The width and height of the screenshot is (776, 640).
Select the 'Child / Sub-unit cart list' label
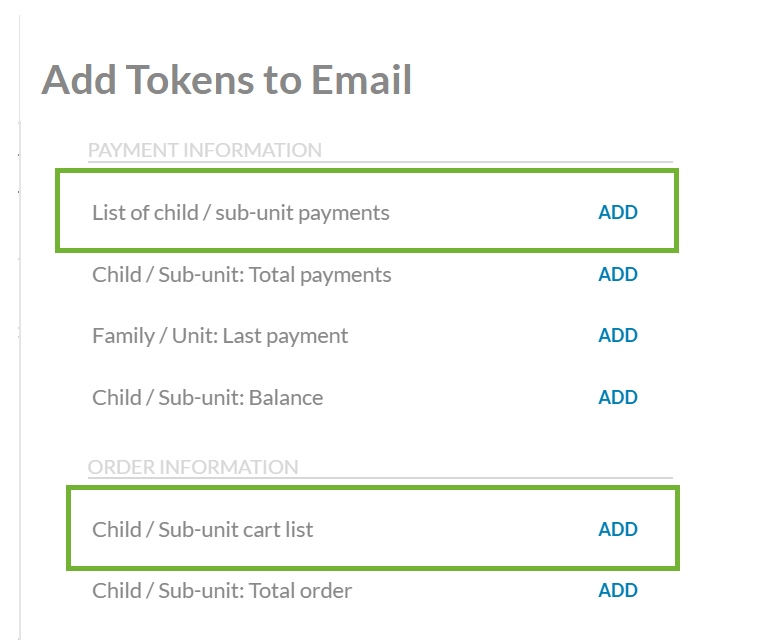(202, 529)
